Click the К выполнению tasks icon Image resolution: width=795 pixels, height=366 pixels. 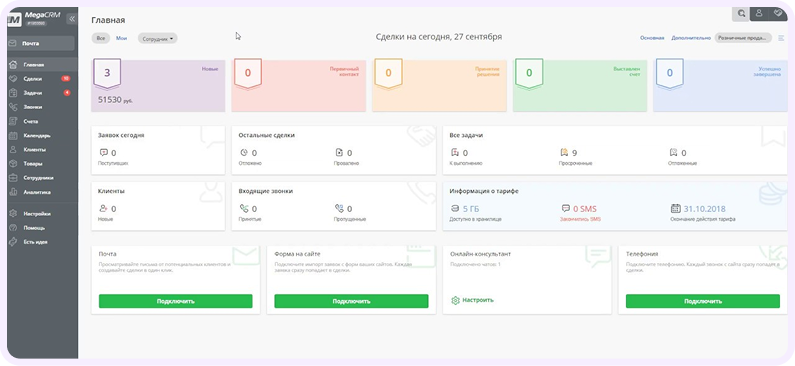455,153
